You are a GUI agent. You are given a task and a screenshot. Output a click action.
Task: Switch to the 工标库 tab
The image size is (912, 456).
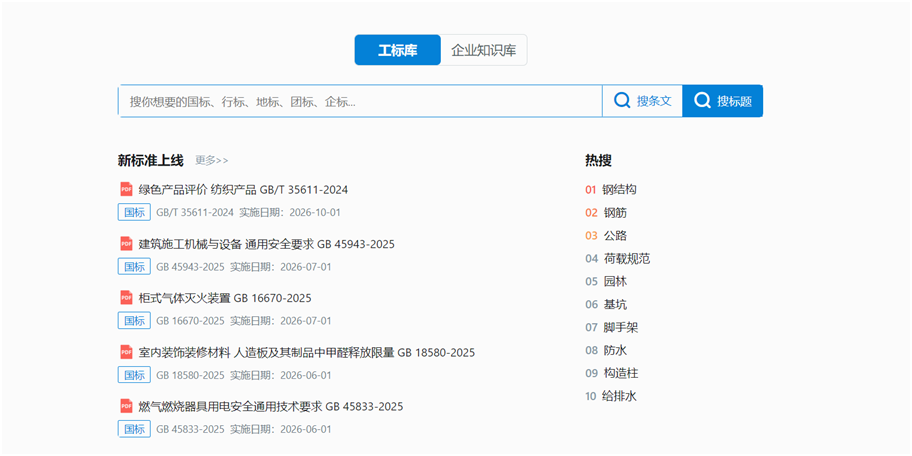(397, 50)
